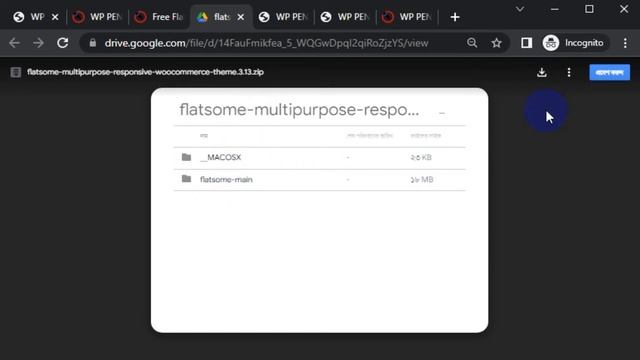The height and width of the screenshot is (360, 640).
Task: Download the zip file from Drive
Action: tap(542, 73)
